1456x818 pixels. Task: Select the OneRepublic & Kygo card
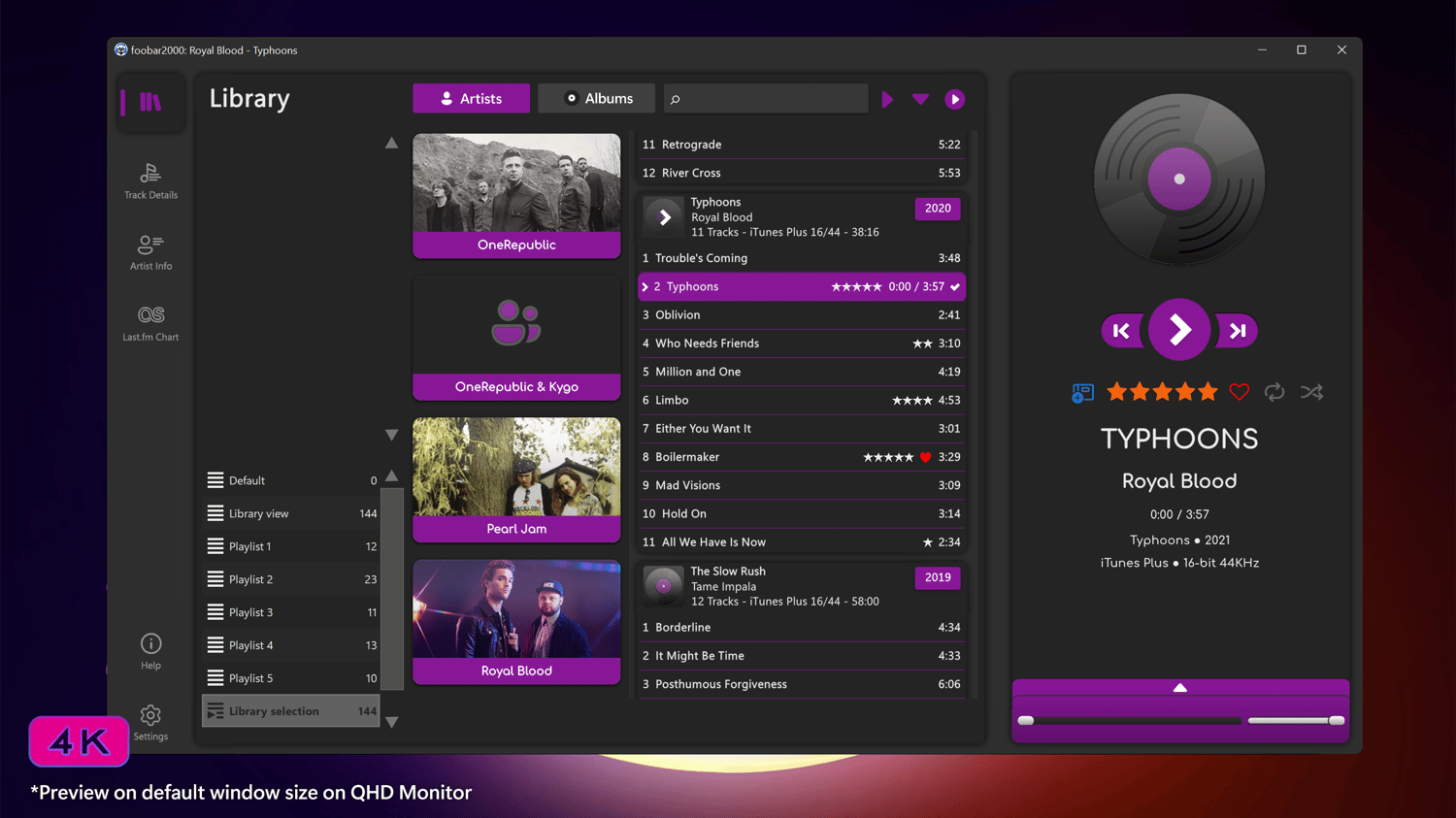(x=516, y=338)
